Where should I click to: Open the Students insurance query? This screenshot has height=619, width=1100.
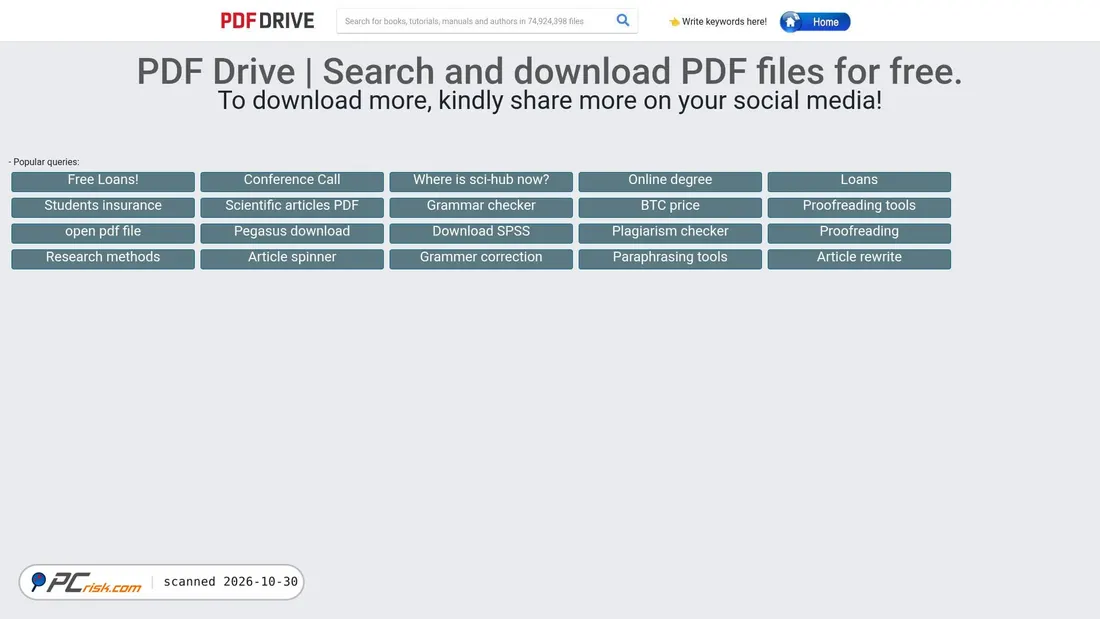[x=103, y=207]
